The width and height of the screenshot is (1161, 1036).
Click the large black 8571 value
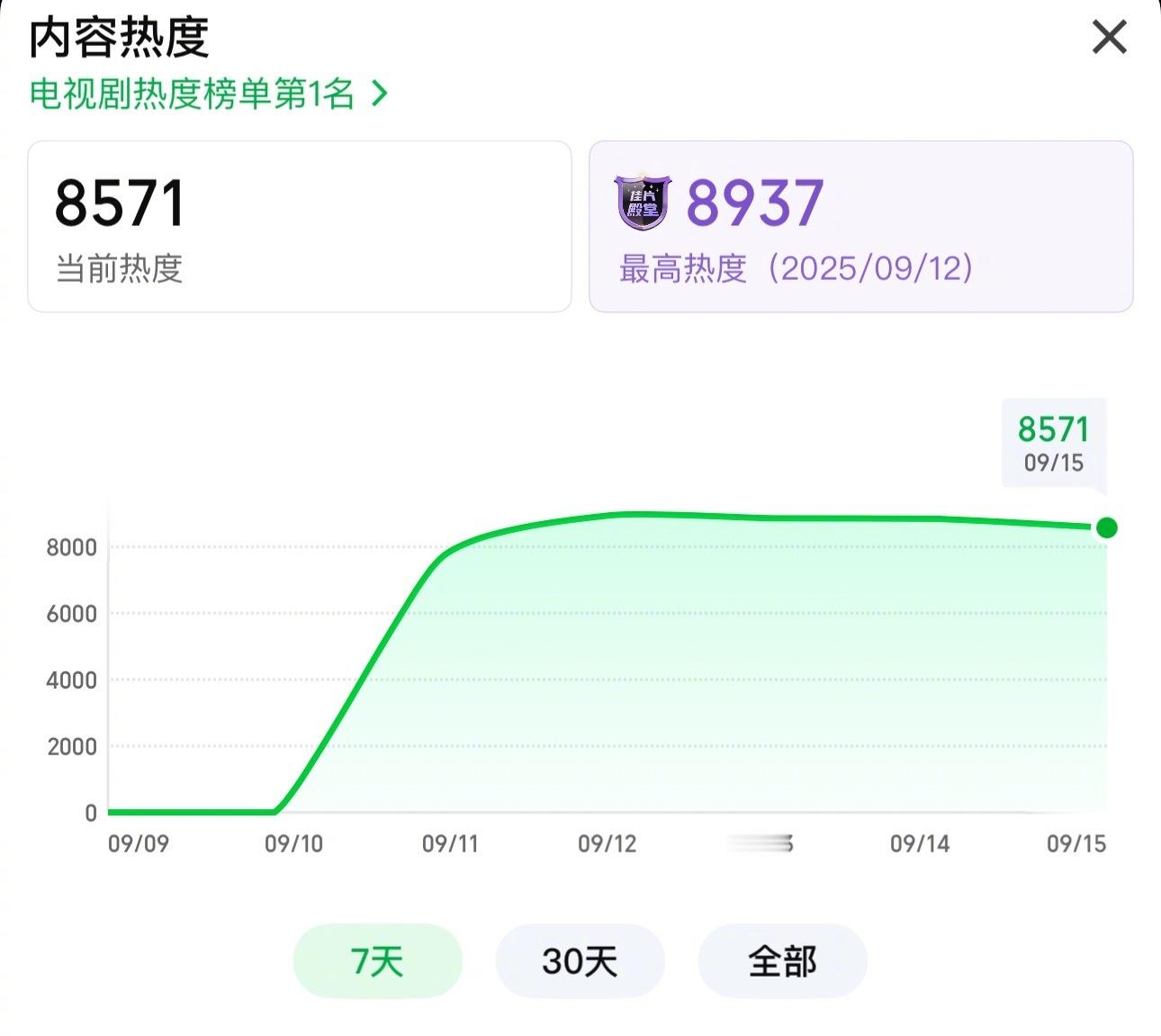[120, 203]
